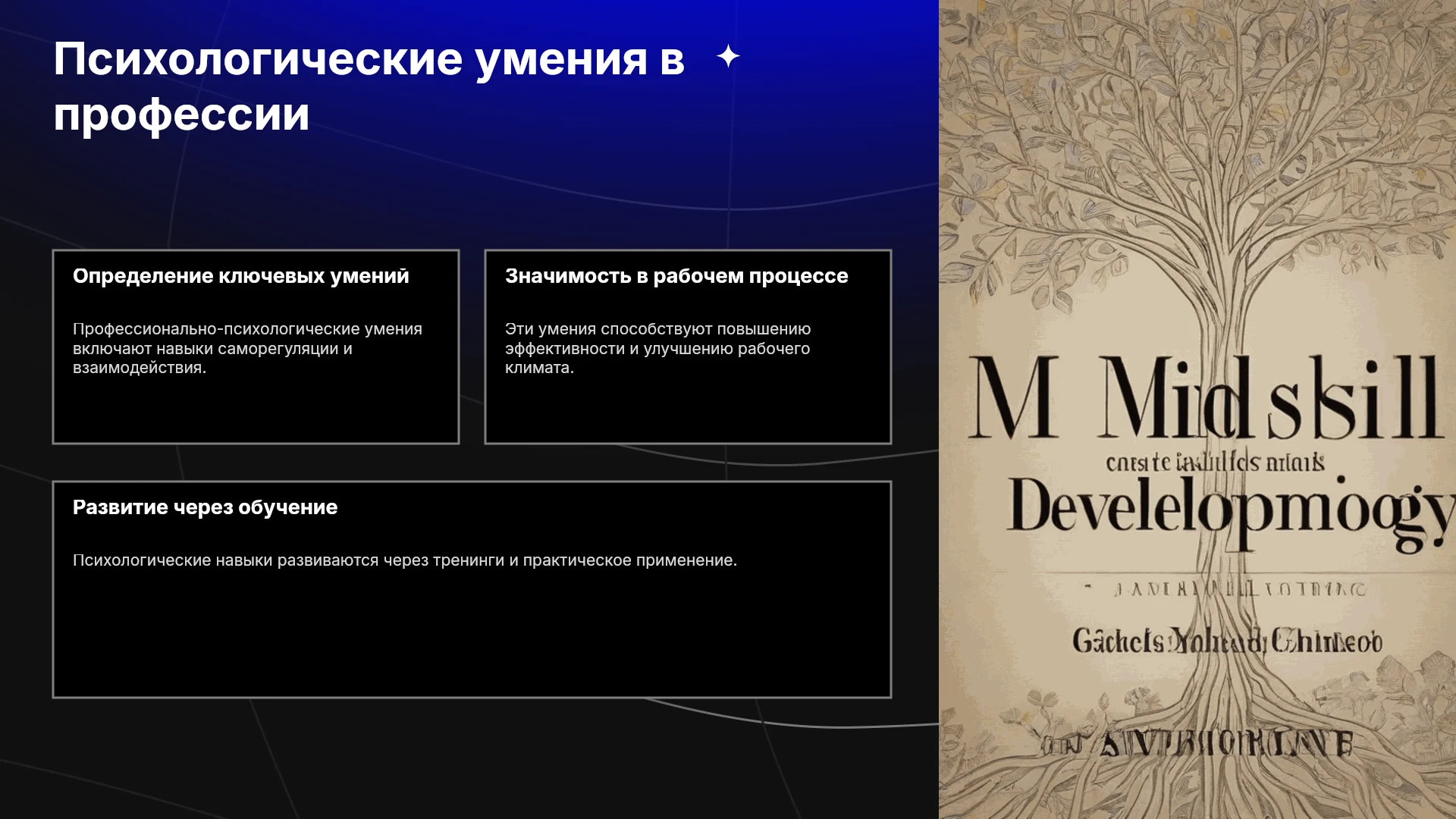1456x819 pixels.
Task: Select the left top card's border box
Action: (256, 347)
